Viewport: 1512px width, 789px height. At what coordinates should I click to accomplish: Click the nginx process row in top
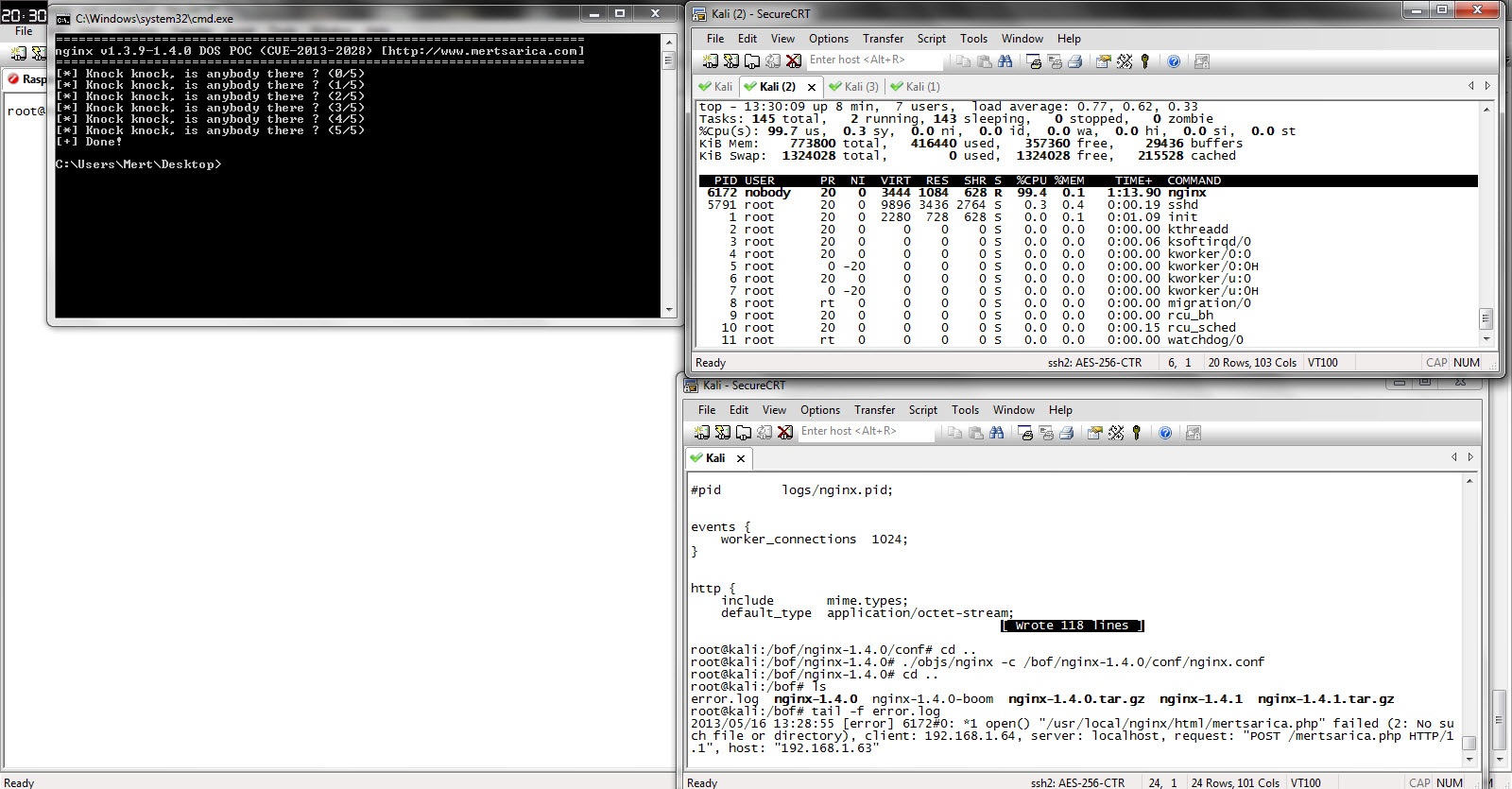click(x=1087, y=193)
